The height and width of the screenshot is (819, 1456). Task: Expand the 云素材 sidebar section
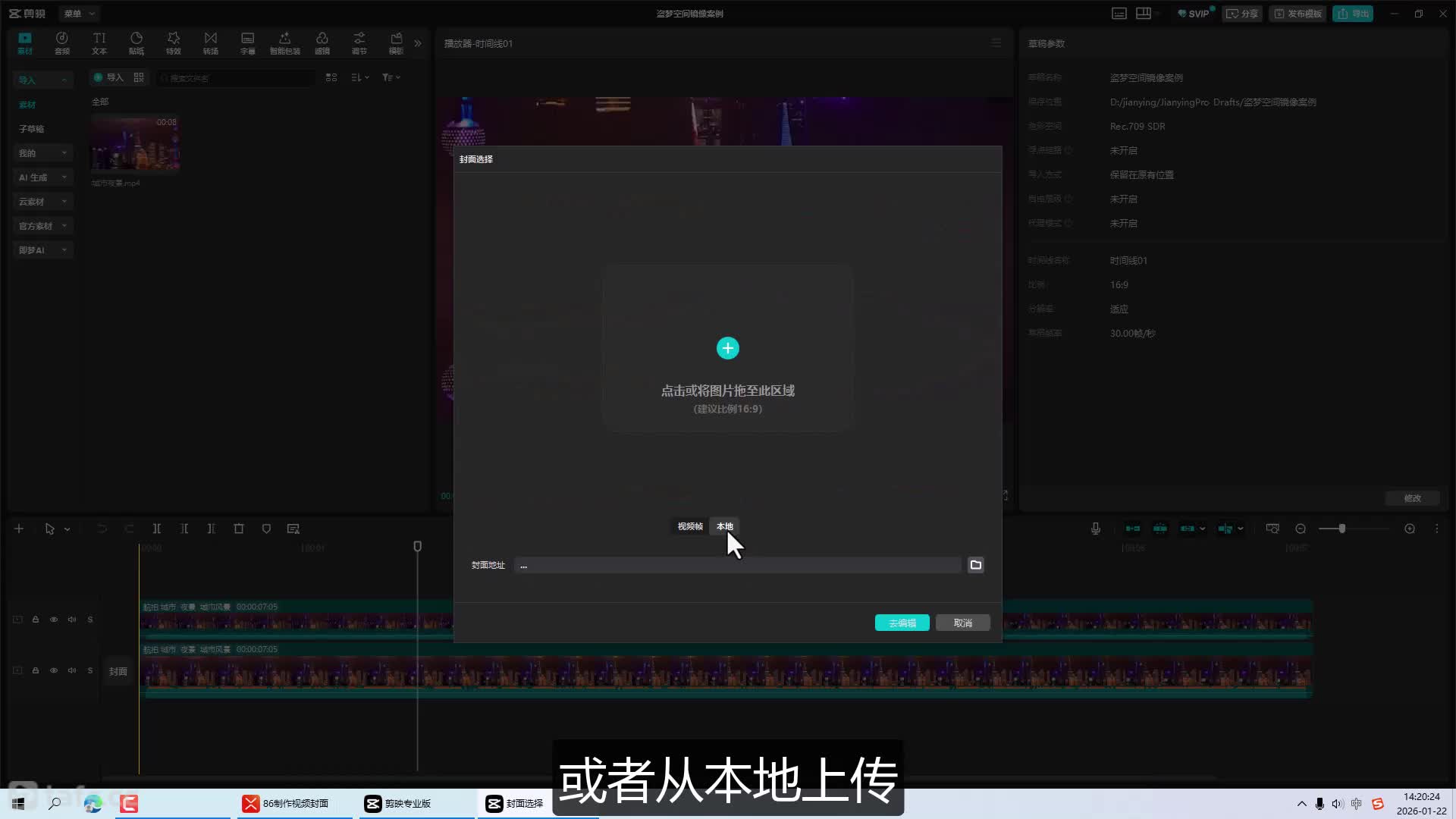42,202
